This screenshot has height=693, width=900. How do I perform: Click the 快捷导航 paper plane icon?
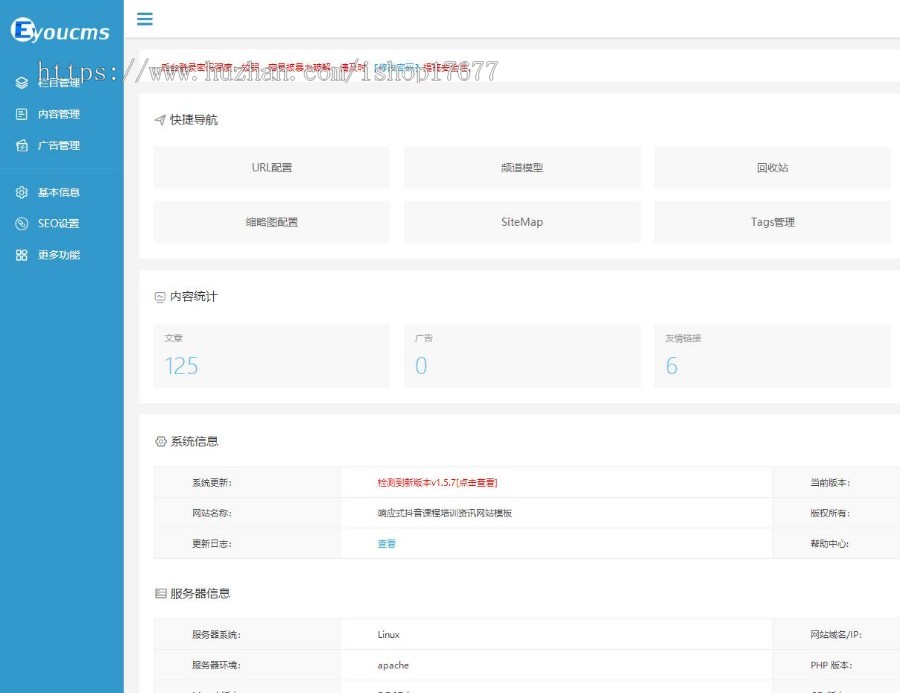coord(160,120)
